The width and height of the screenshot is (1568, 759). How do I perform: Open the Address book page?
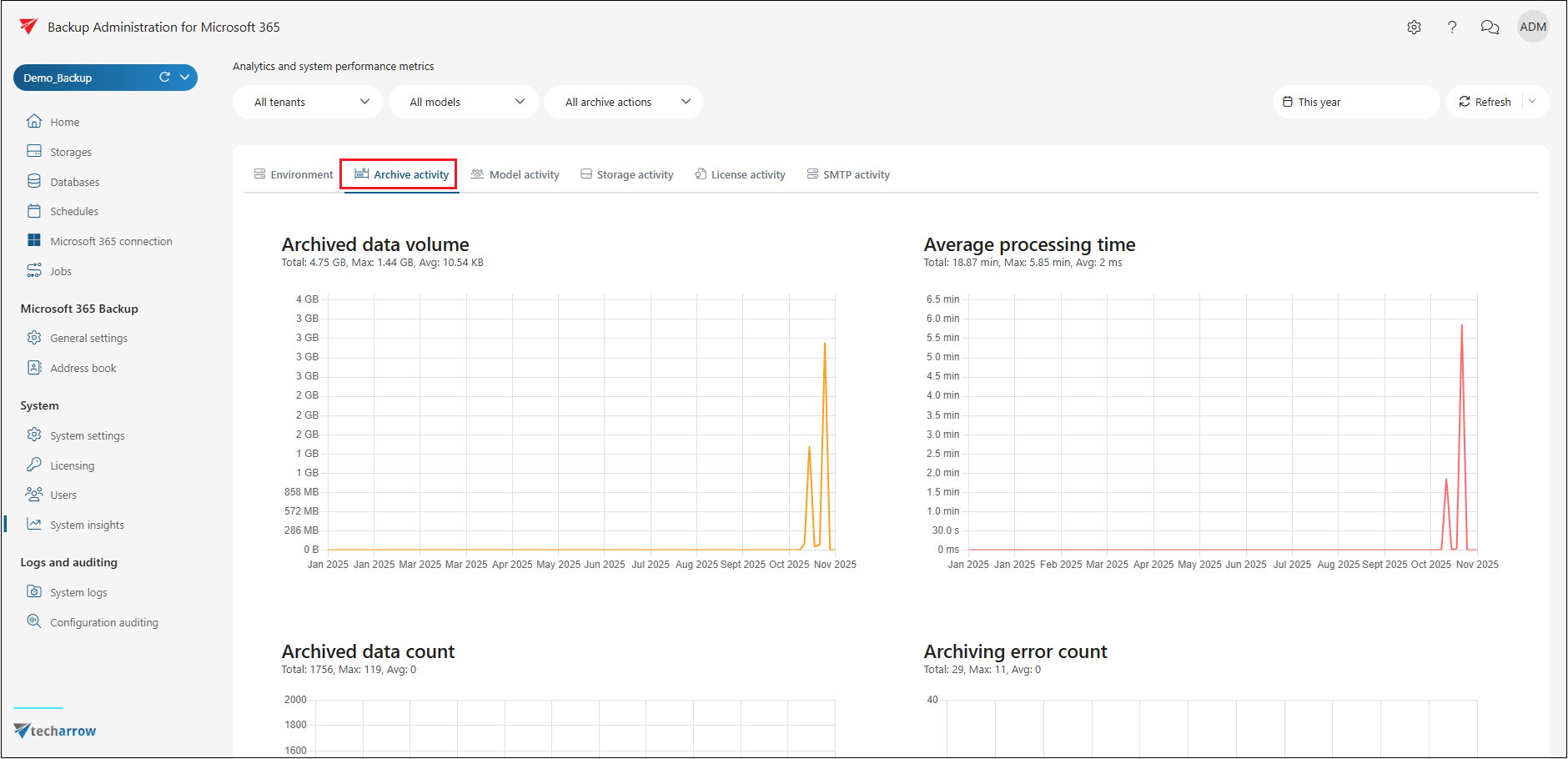coord(83,368)
